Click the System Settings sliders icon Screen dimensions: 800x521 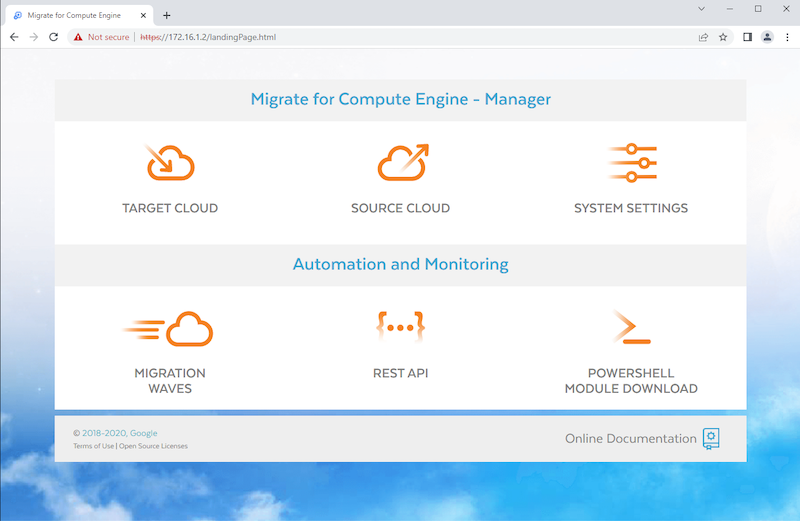click(x=631, y=162)
